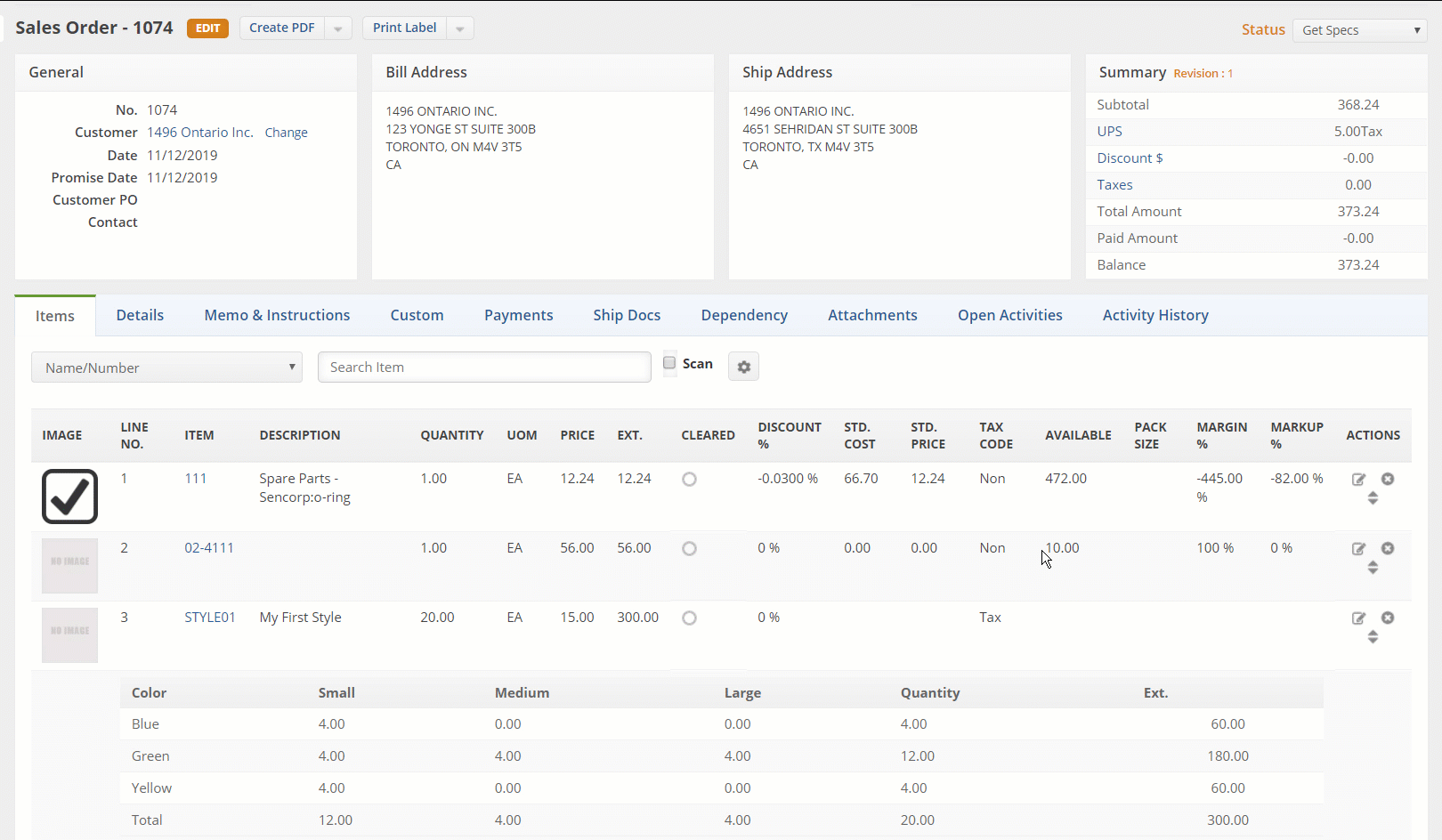Switch to the Payments tab
1442x840 pixels.
coord(518,315)
